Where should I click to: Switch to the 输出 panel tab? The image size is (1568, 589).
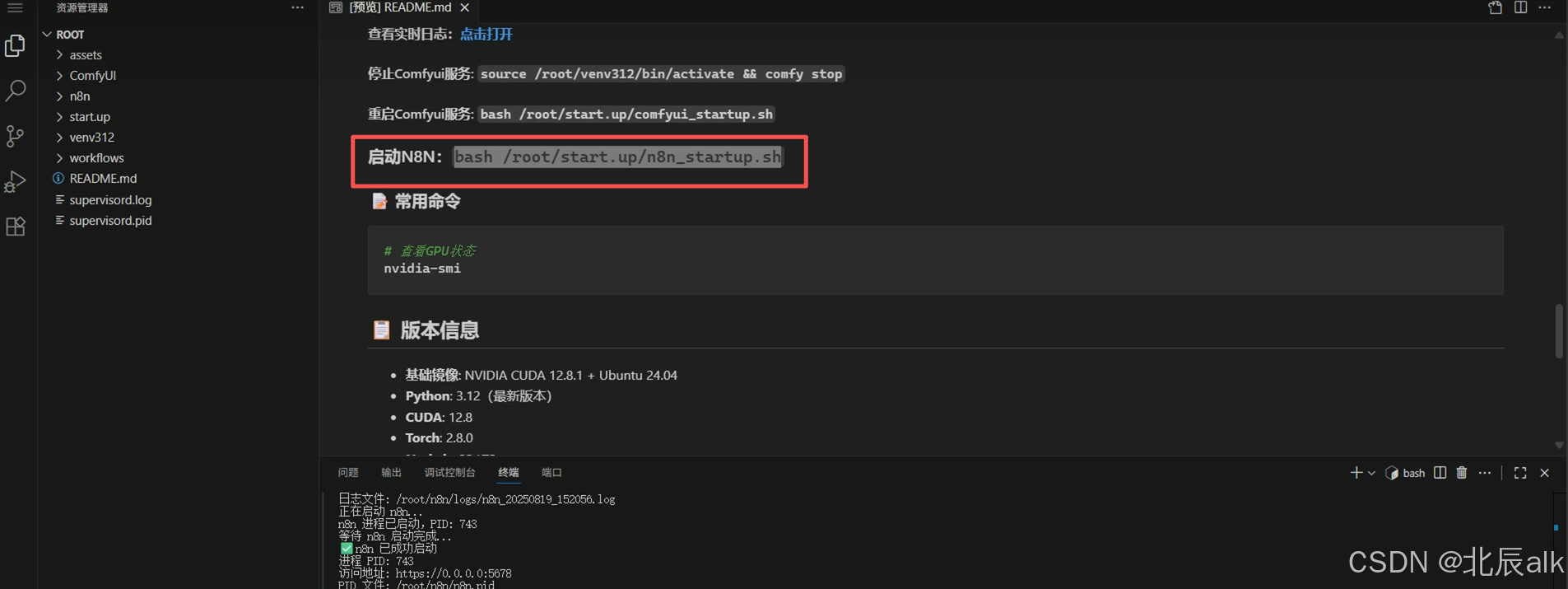tap(391, 473)
